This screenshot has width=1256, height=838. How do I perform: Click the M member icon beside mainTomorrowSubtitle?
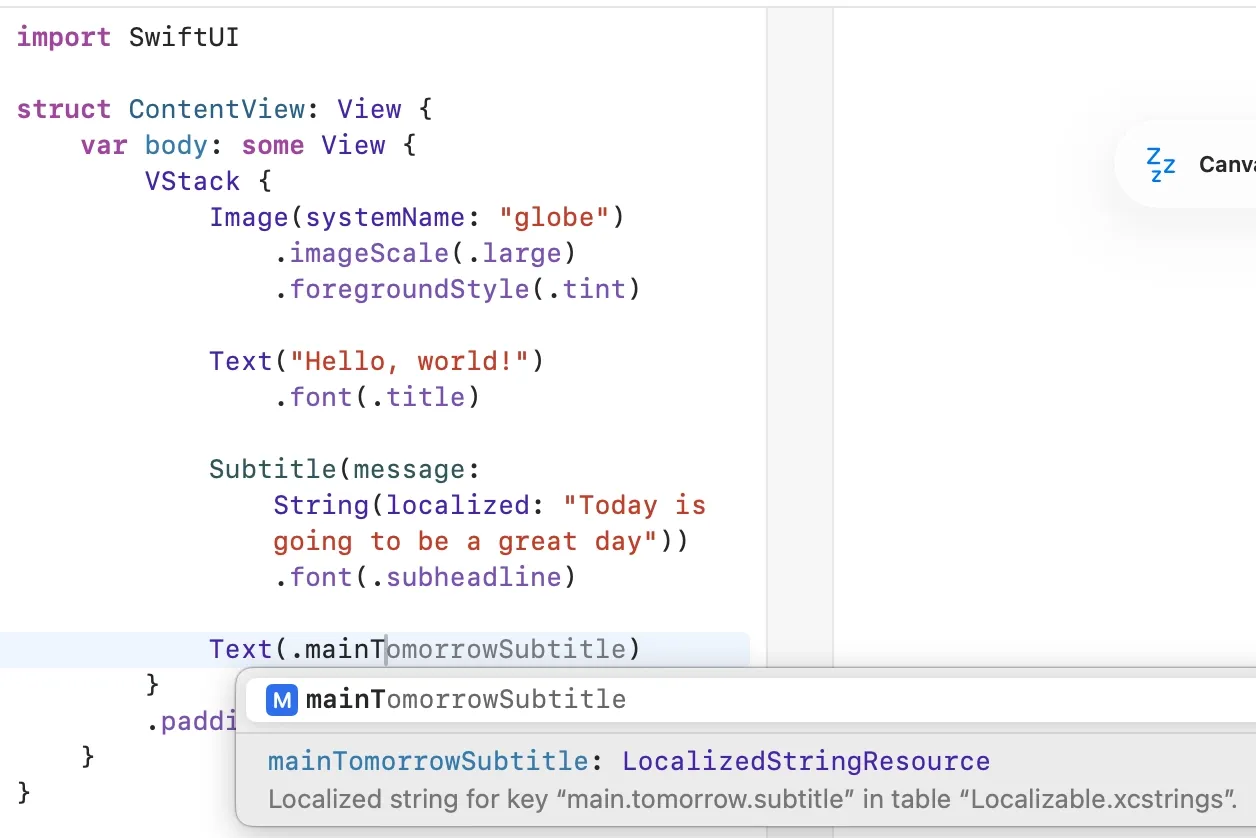pyautogui.click(x=279, y=699)
